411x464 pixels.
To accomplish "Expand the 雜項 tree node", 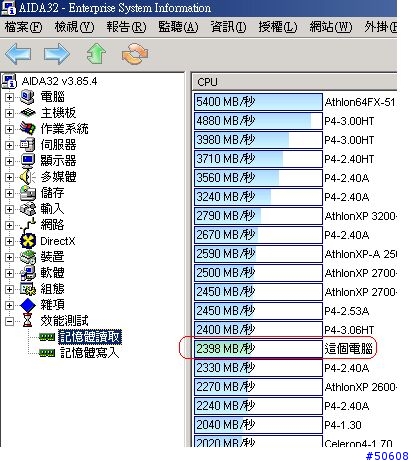I will coord(9,305).
